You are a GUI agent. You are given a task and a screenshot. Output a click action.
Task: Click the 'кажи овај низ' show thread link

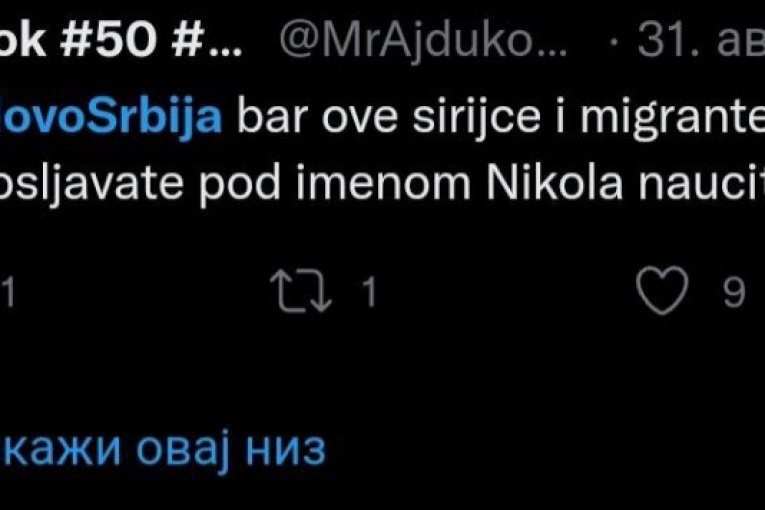coord(163,449)
